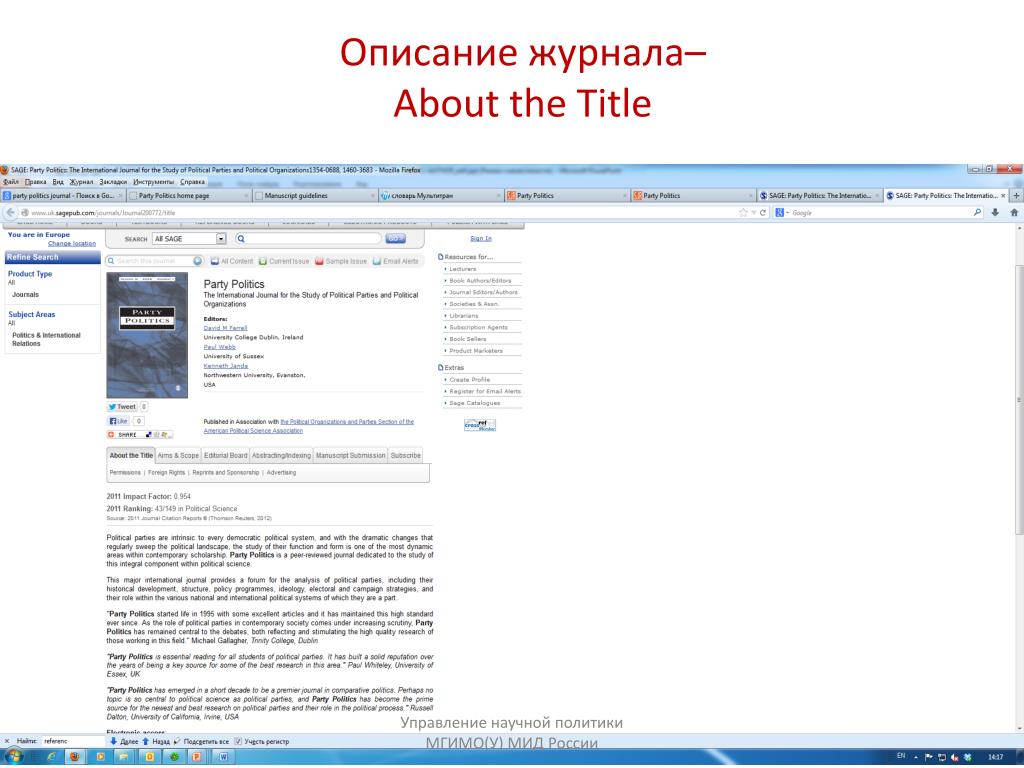The image size is (1024, 768).
Task: Open the Справка menu
Action: tap(193, 182)
